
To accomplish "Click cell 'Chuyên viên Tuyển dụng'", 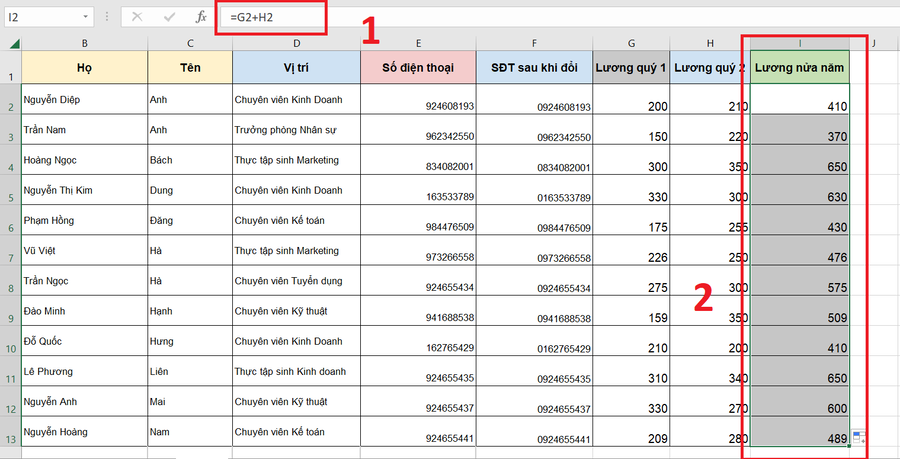I will [x=296, y=281].
